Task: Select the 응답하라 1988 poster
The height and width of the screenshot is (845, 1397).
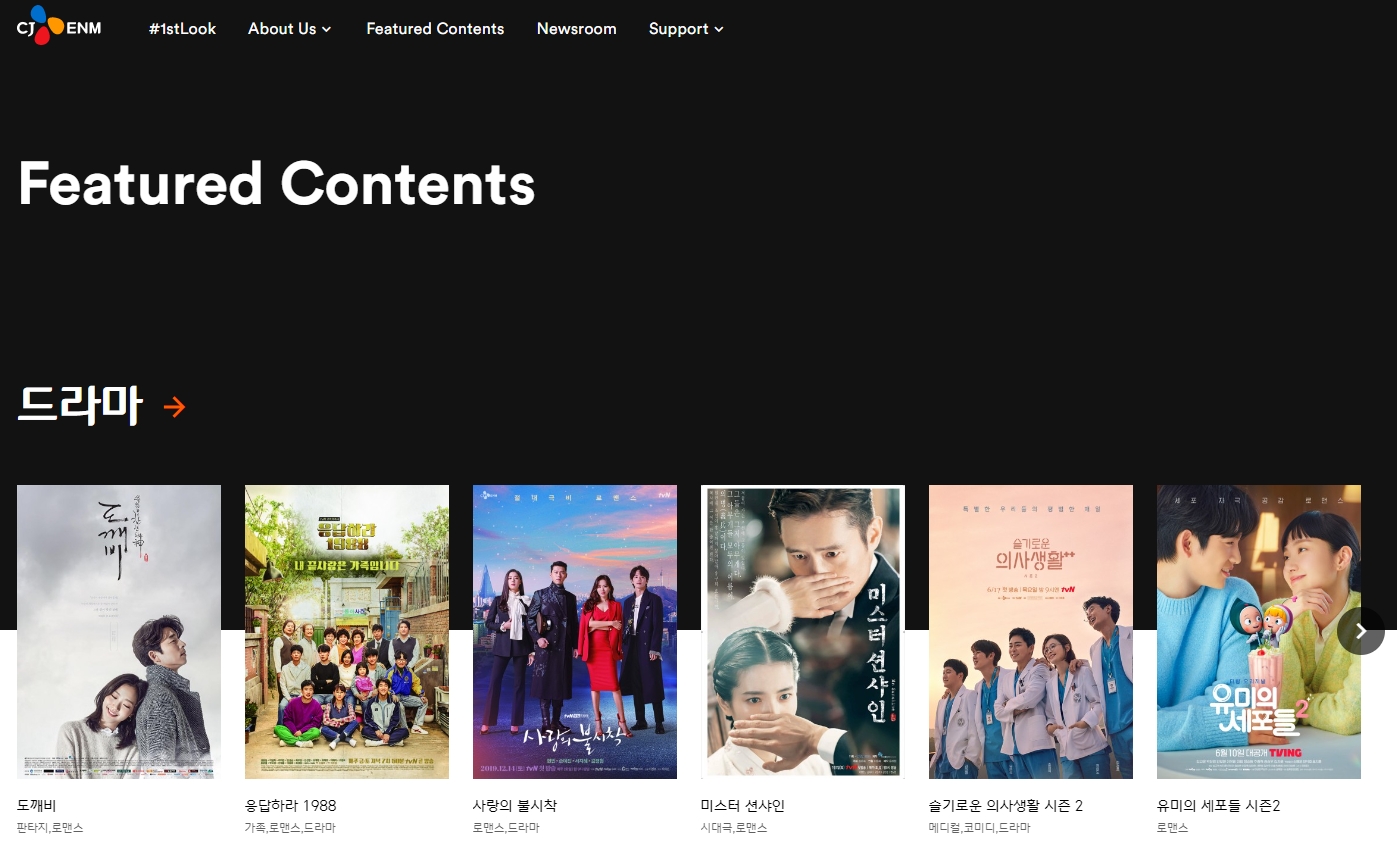Action: pyautogui.click(x=347, y=632)
